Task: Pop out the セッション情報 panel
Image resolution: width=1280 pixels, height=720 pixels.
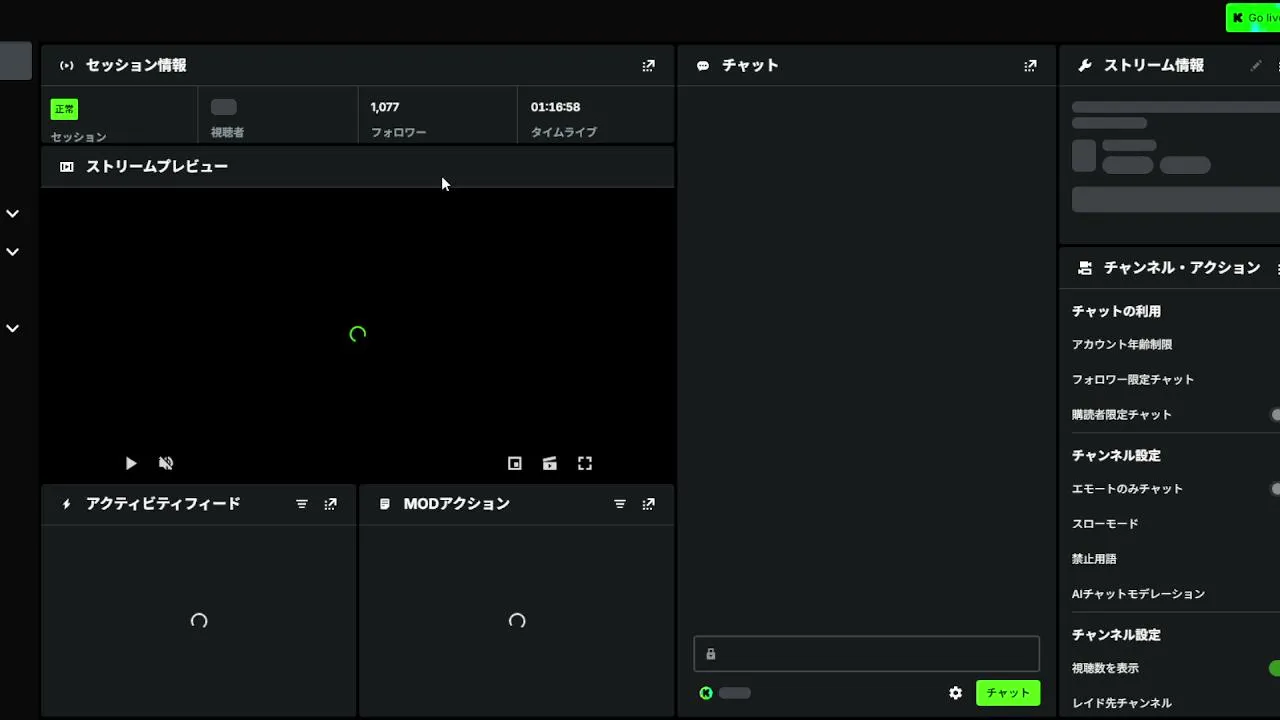Action: point(649,66)
